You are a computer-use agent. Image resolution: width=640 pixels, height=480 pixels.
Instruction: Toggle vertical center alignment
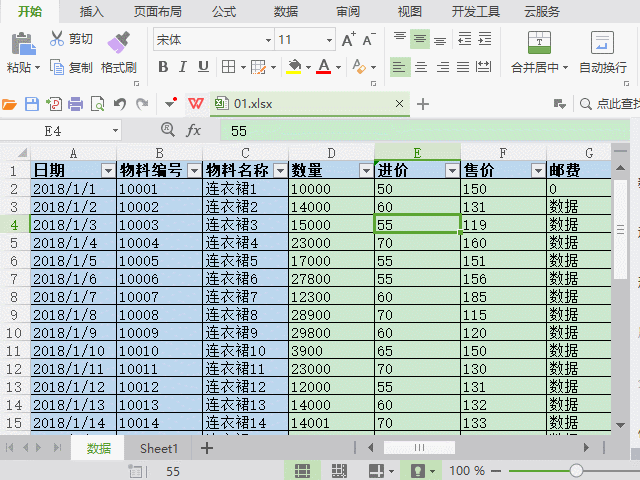(420, 39)
